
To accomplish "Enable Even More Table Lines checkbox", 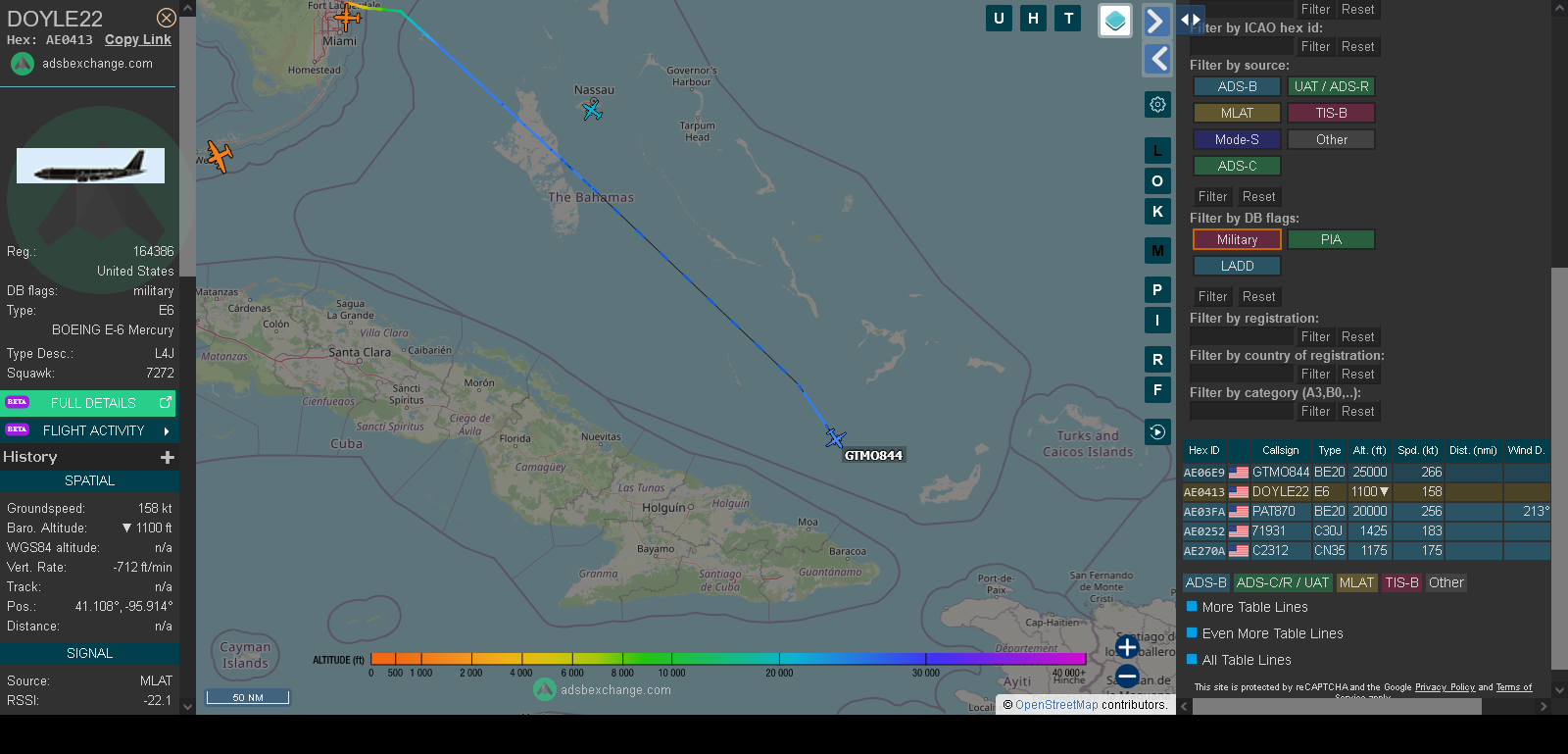I will (x=1192, y=632).
